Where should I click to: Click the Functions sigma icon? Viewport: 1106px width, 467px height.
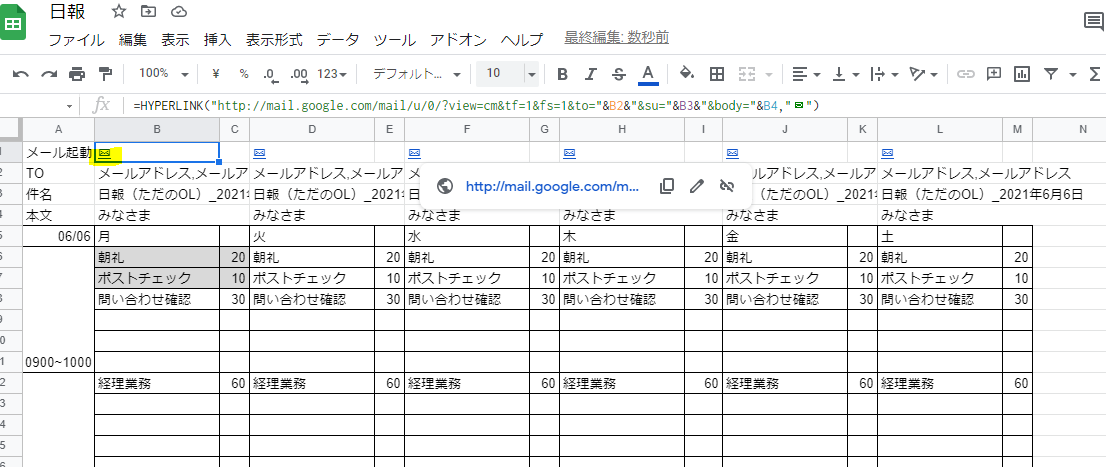pos(1095,73)
